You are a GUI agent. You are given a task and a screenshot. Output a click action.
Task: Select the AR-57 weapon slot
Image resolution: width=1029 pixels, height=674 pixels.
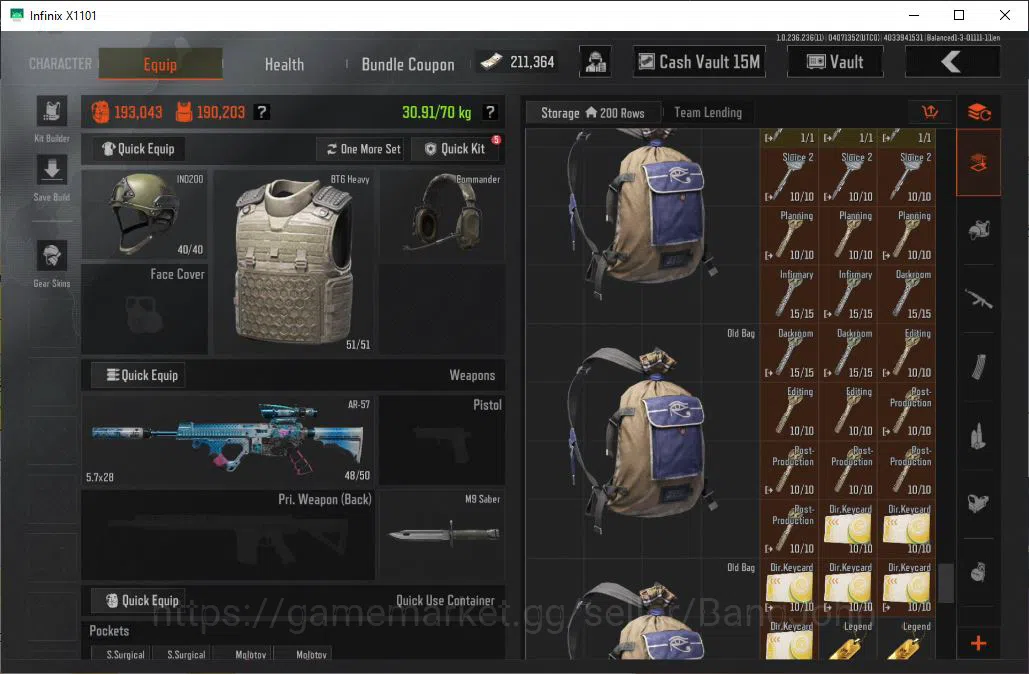pos(228,440)
